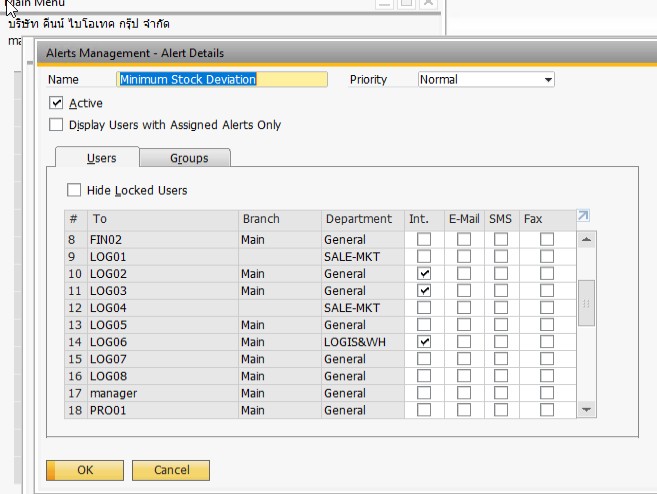Click row number 12 in the table
Screen dimensions: 657x494
75,308
